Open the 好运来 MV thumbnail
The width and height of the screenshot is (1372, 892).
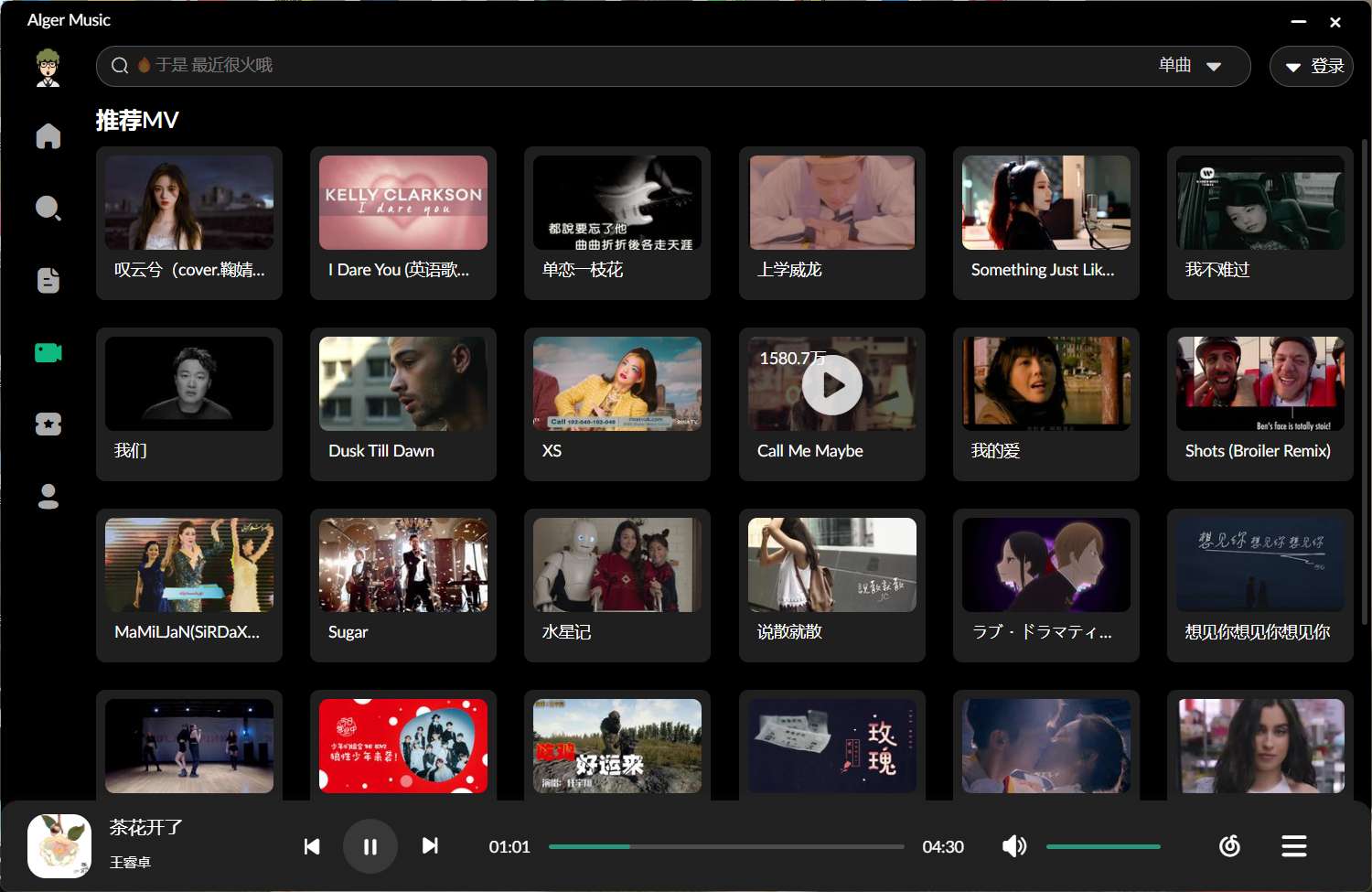tap(617, 746)
